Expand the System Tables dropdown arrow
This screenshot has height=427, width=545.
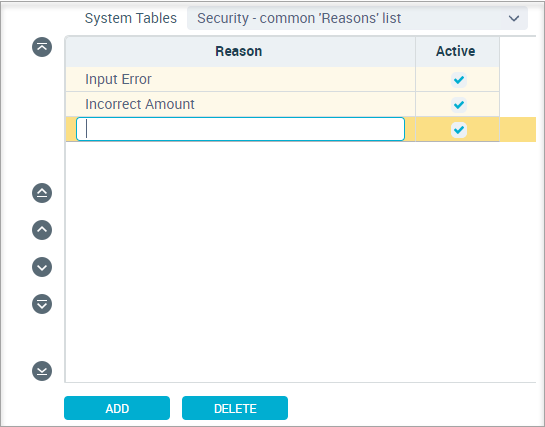coord(514,18)
